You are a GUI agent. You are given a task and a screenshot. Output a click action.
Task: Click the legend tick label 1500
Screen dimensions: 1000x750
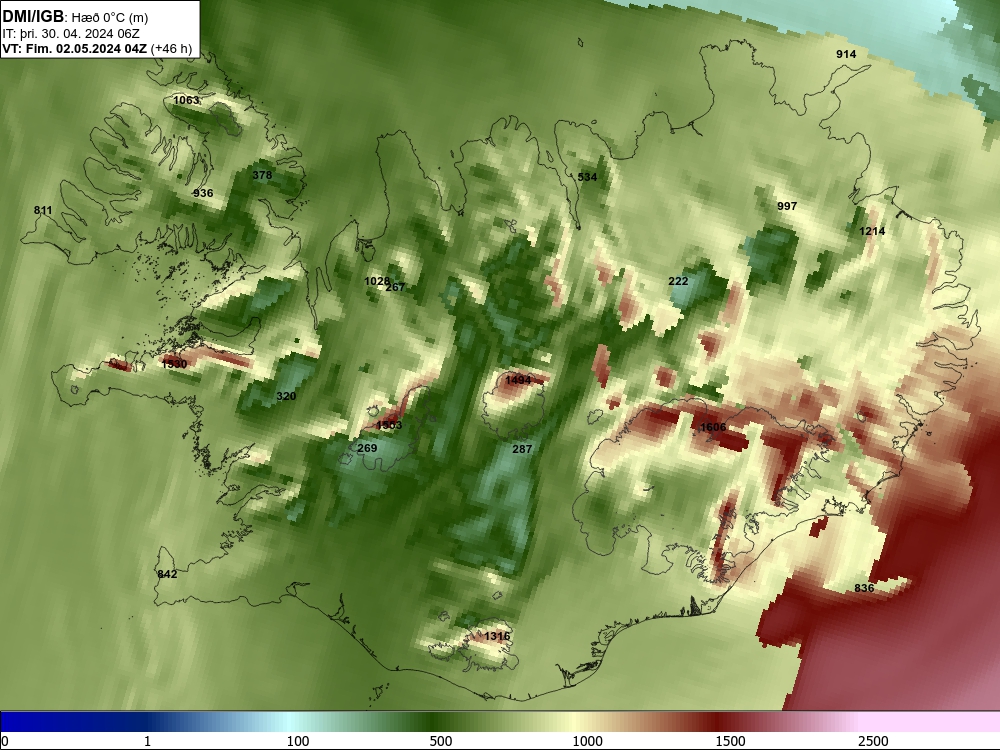[x=730, y=741]
